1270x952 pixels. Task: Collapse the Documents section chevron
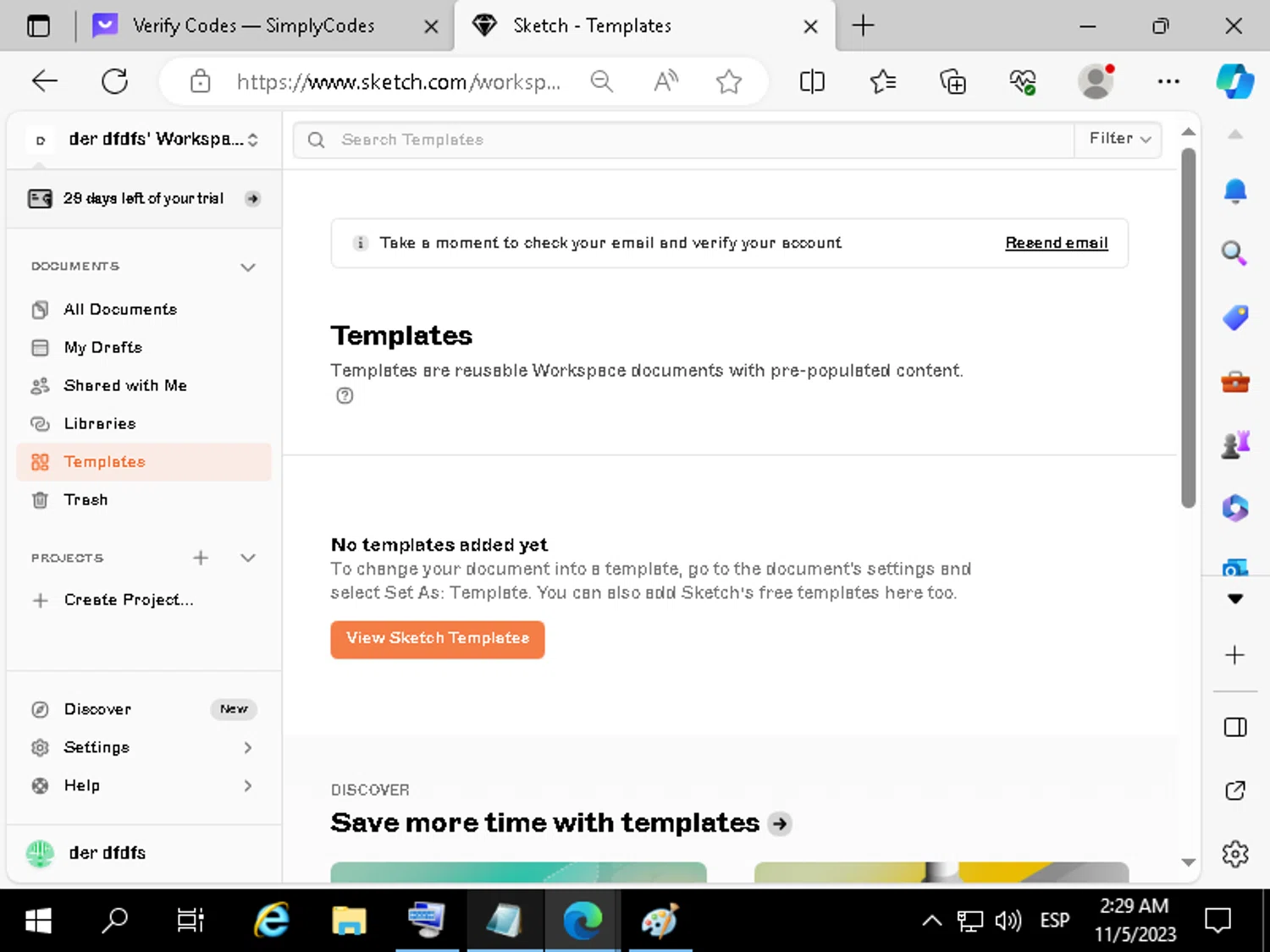[x=248, y=267]
